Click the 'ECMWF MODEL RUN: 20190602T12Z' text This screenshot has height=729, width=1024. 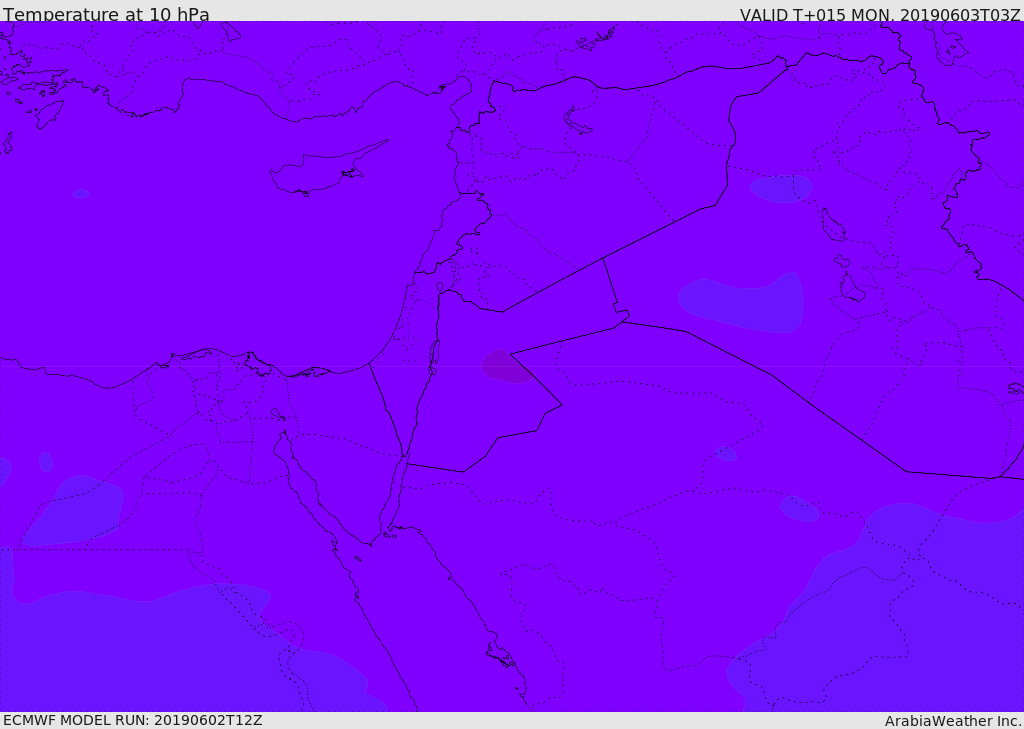[x=133, y=720]
